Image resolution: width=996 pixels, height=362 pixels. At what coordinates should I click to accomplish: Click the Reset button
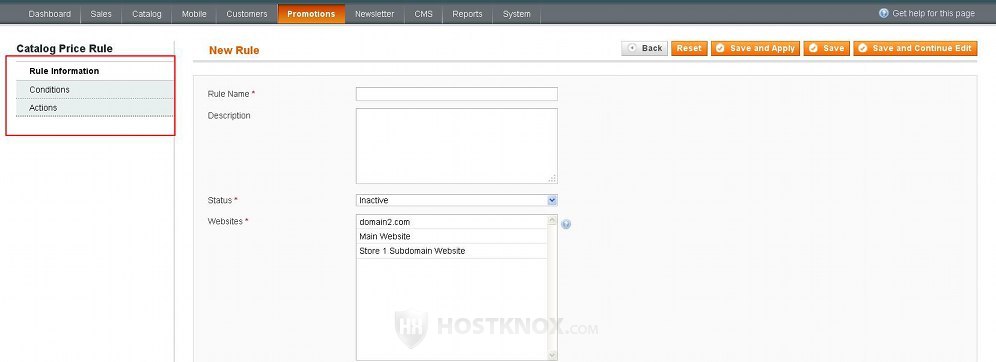(689, 48)
